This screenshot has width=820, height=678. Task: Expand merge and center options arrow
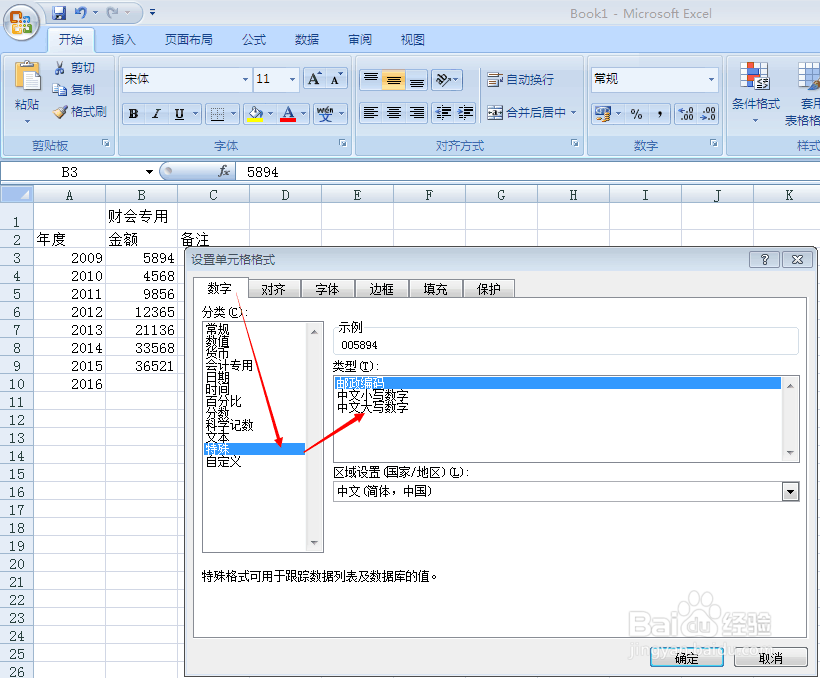(x=574, y=112)
